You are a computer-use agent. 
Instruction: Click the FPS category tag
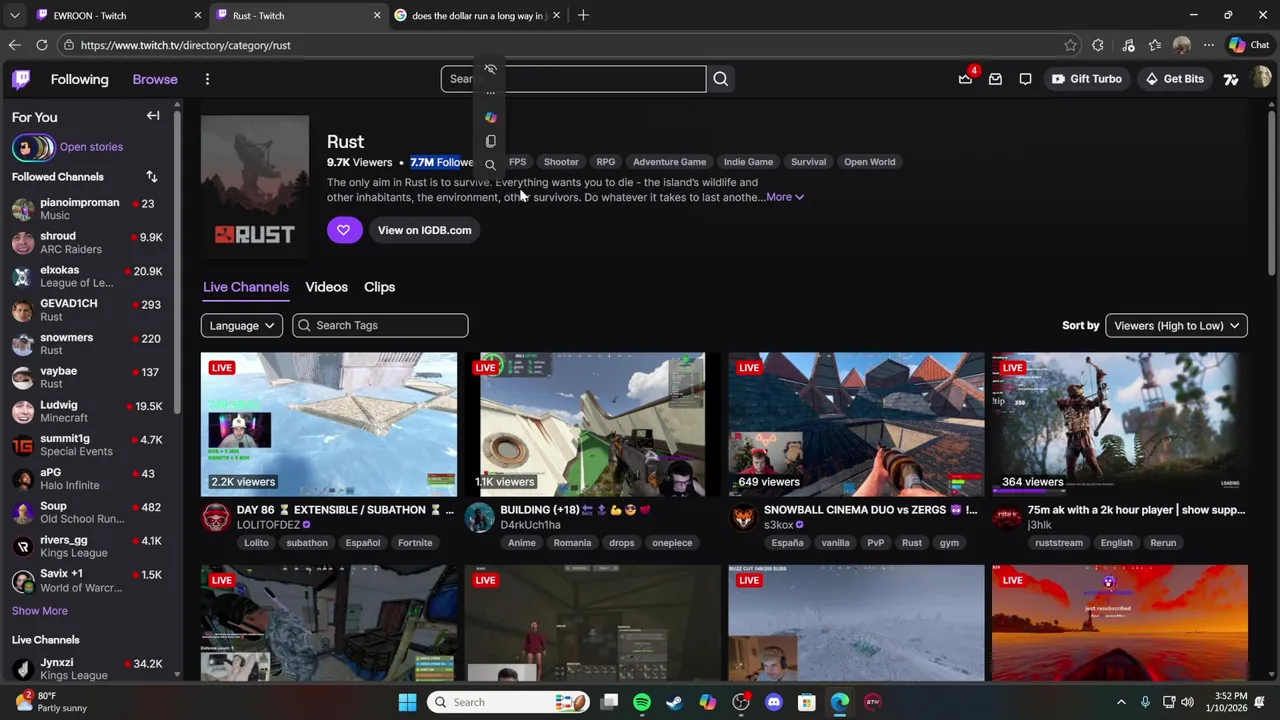coord(517,162)
